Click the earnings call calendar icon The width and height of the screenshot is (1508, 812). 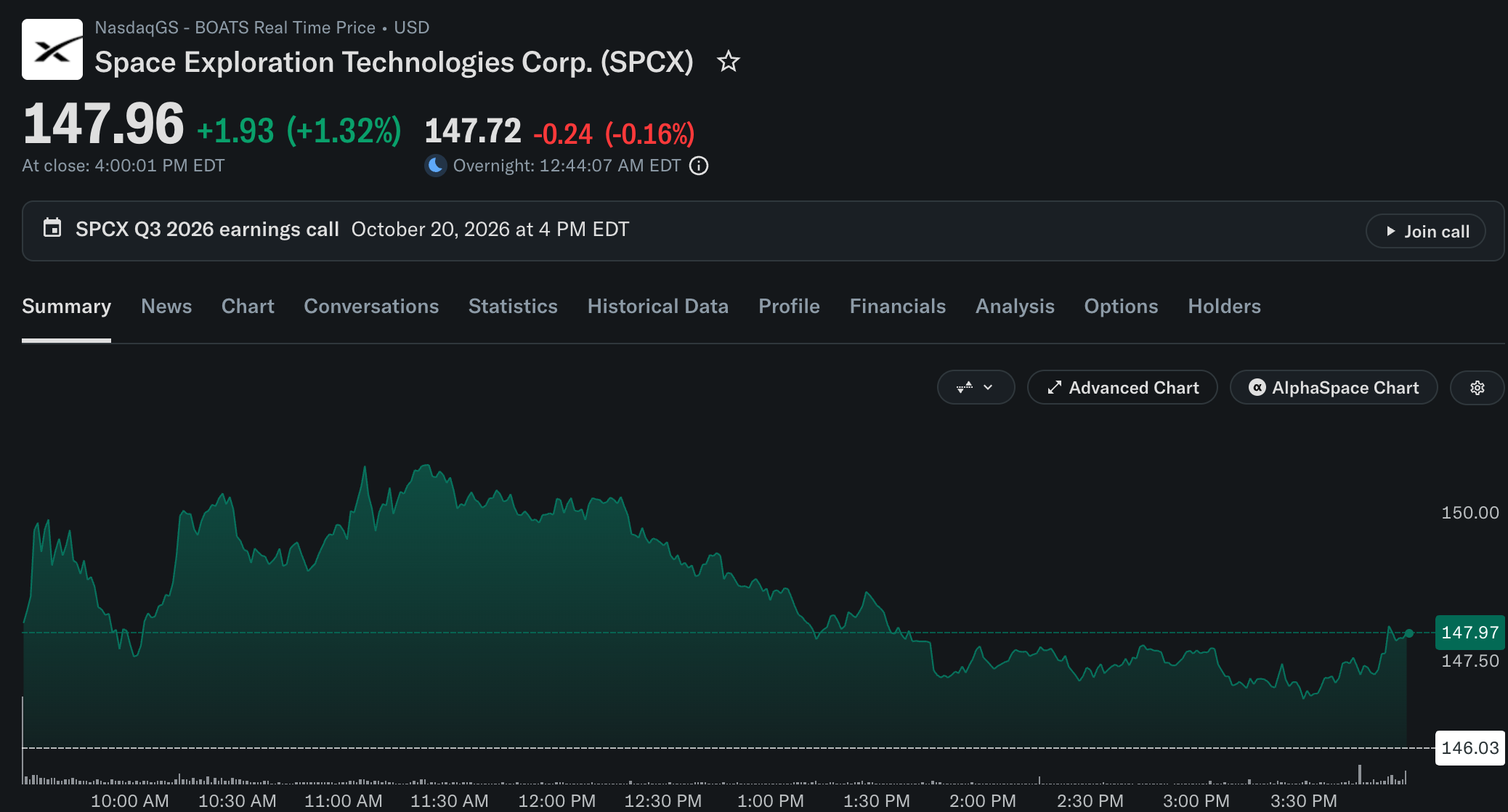[x=52, y=228]
